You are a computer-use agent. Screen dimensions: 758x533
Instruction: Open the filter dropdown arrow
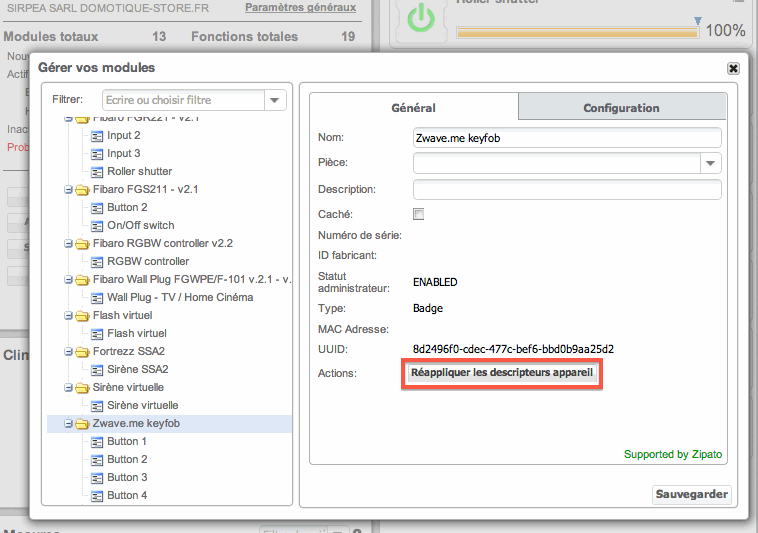coord(275,100)
